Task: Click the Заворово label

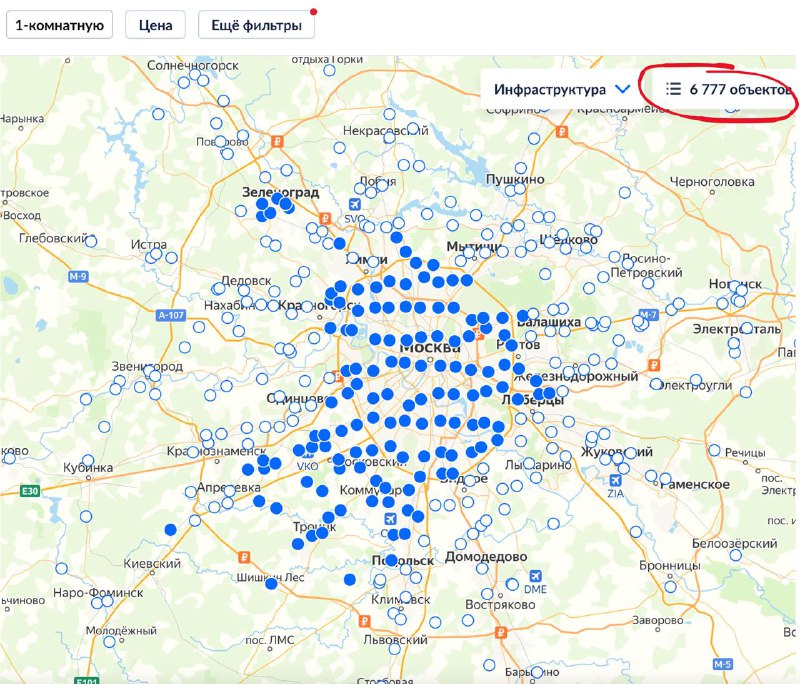Action: coord(658,620)
